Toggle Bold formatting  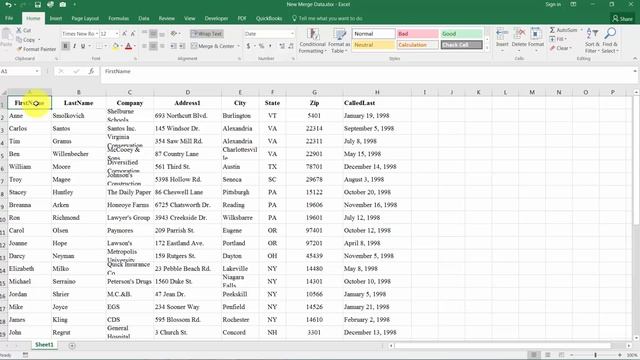coord(65,46)
